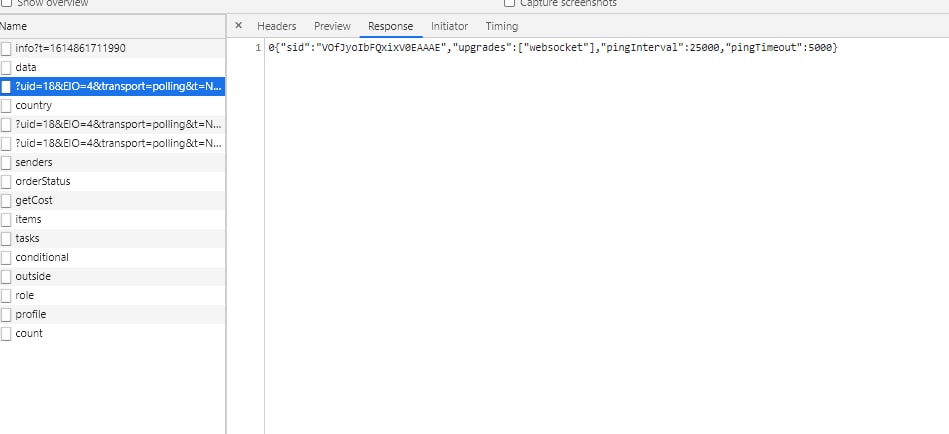Click the response JSON text containing sid
Viewport: 949px width, 434px height.
553,48
